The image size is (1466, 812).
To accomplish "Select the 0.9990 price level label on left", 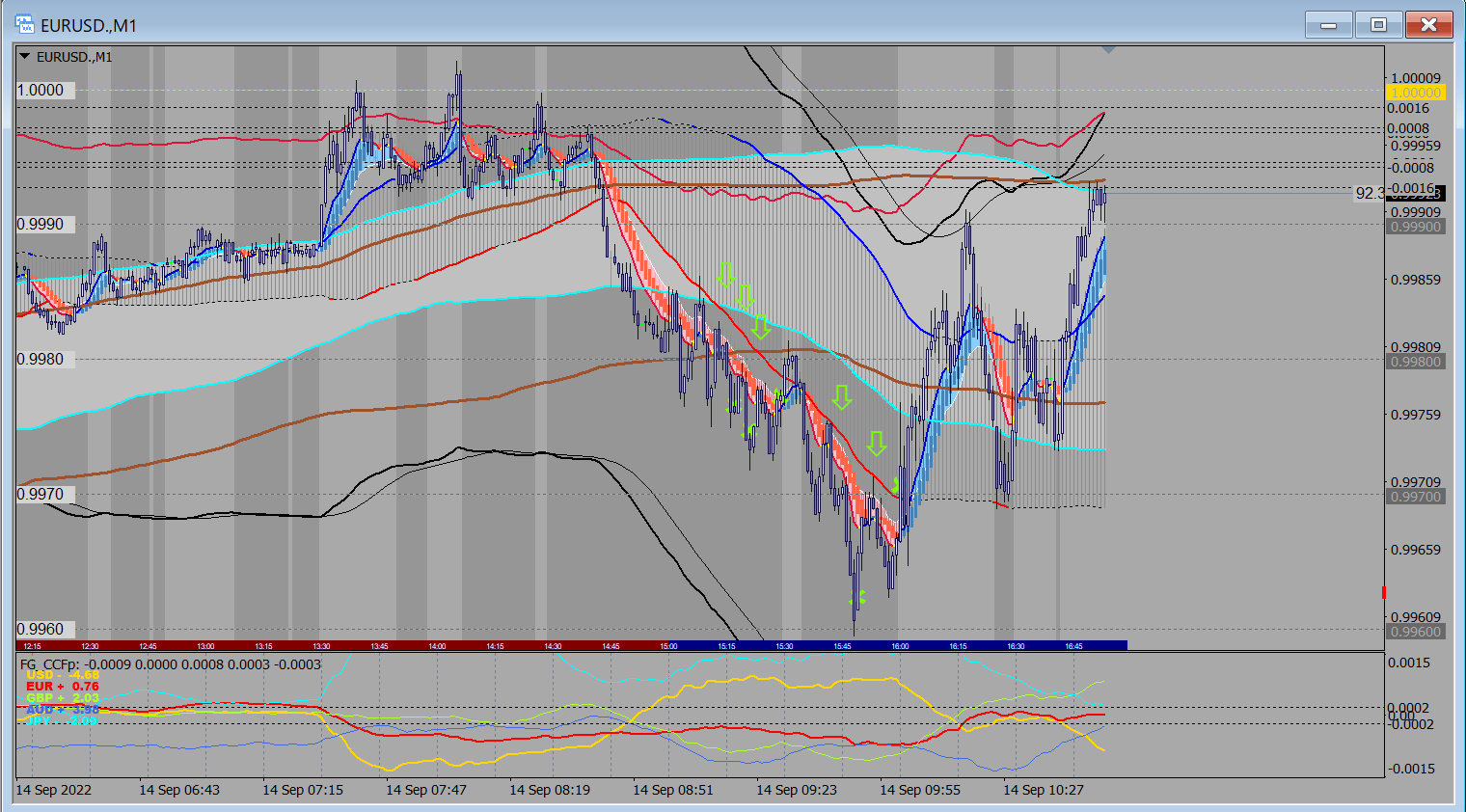I will (41, 224).
